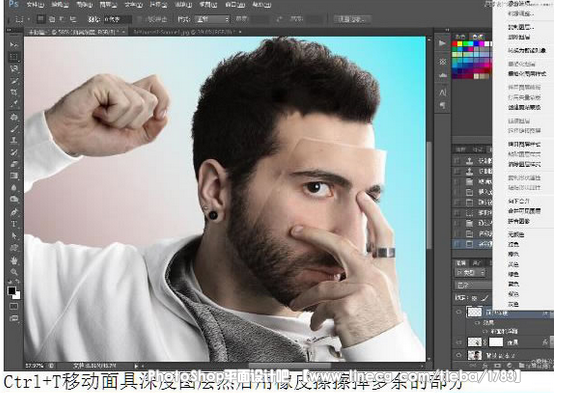Change screen mode from toolbox bottom
The width and height of the screenshot is (571, 393).
tap(14, 318)
